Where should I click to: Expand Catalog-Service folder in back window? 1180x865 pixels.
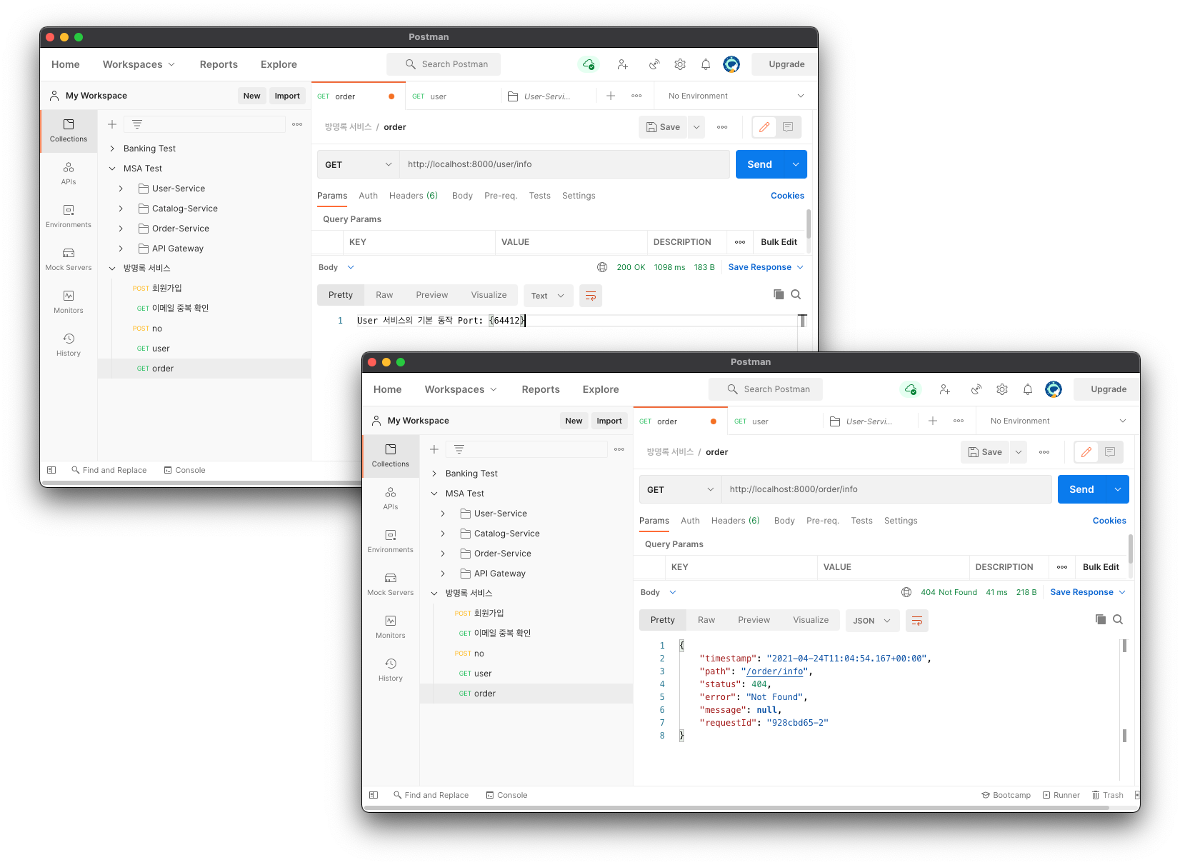tap(120, 209)
